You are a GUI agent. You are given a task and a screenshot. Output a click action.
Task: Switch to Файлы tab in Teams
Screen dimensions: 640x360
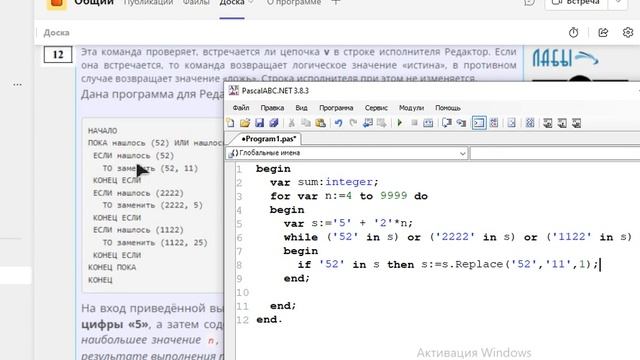[196, 2]
